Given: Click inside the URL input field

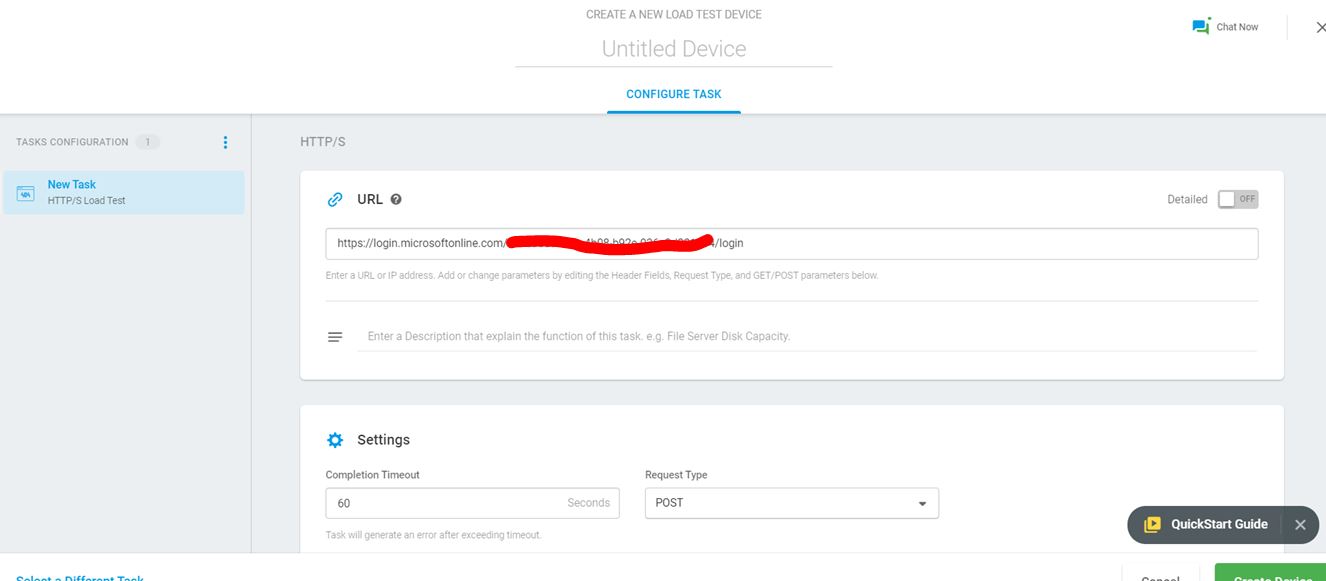Looking at the screenshot, I should (x=791, y=243).
